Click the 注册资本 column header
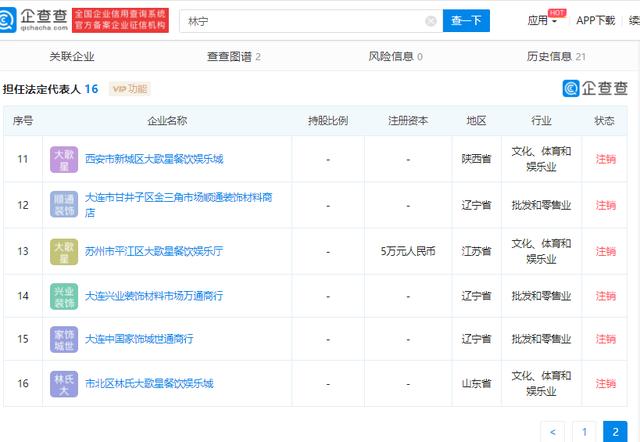Screen dimensions: 640x442 pos(408,121)
